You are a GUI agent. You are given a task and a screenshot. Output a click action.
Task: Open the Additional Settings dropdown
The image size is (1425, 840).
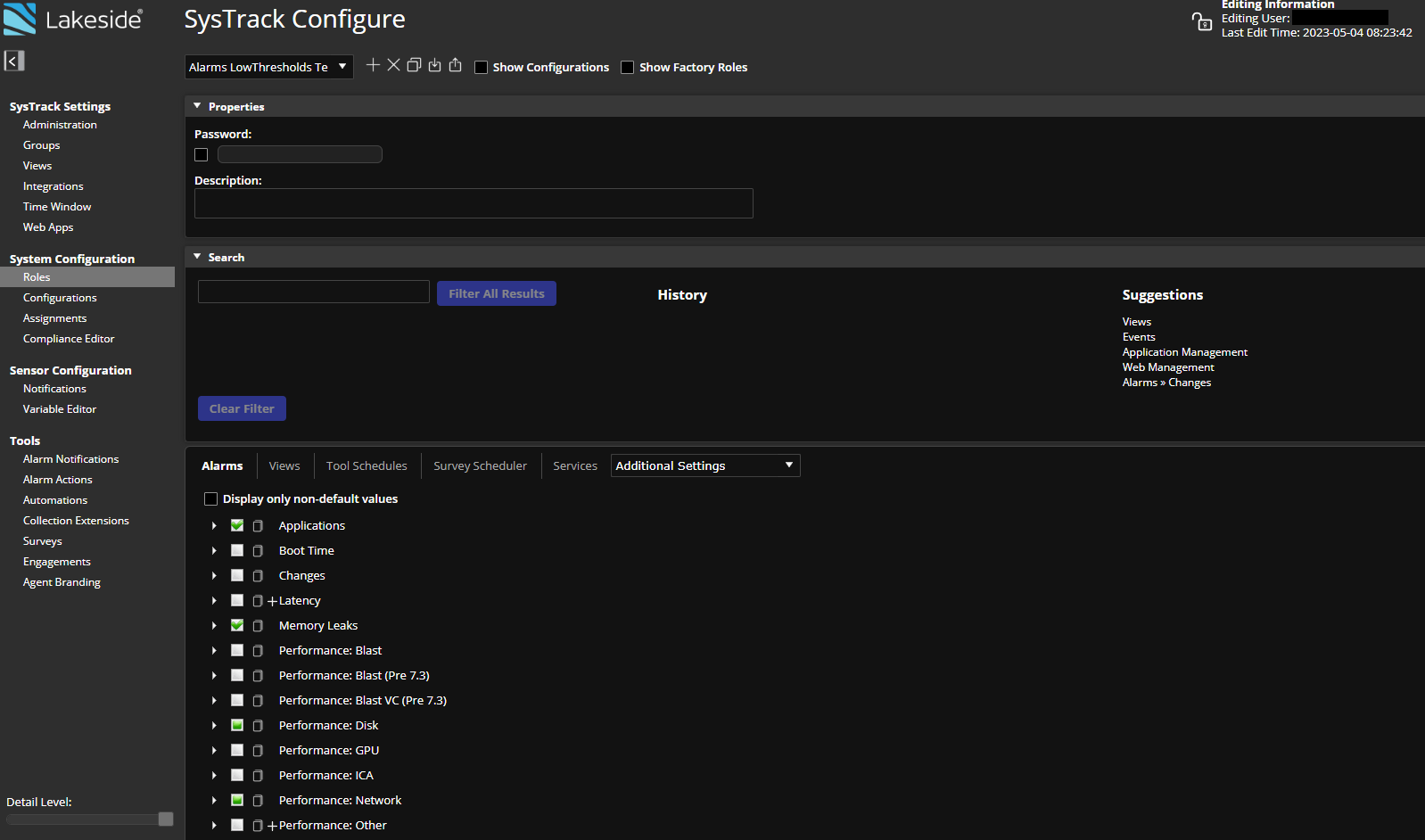point(705,465)
